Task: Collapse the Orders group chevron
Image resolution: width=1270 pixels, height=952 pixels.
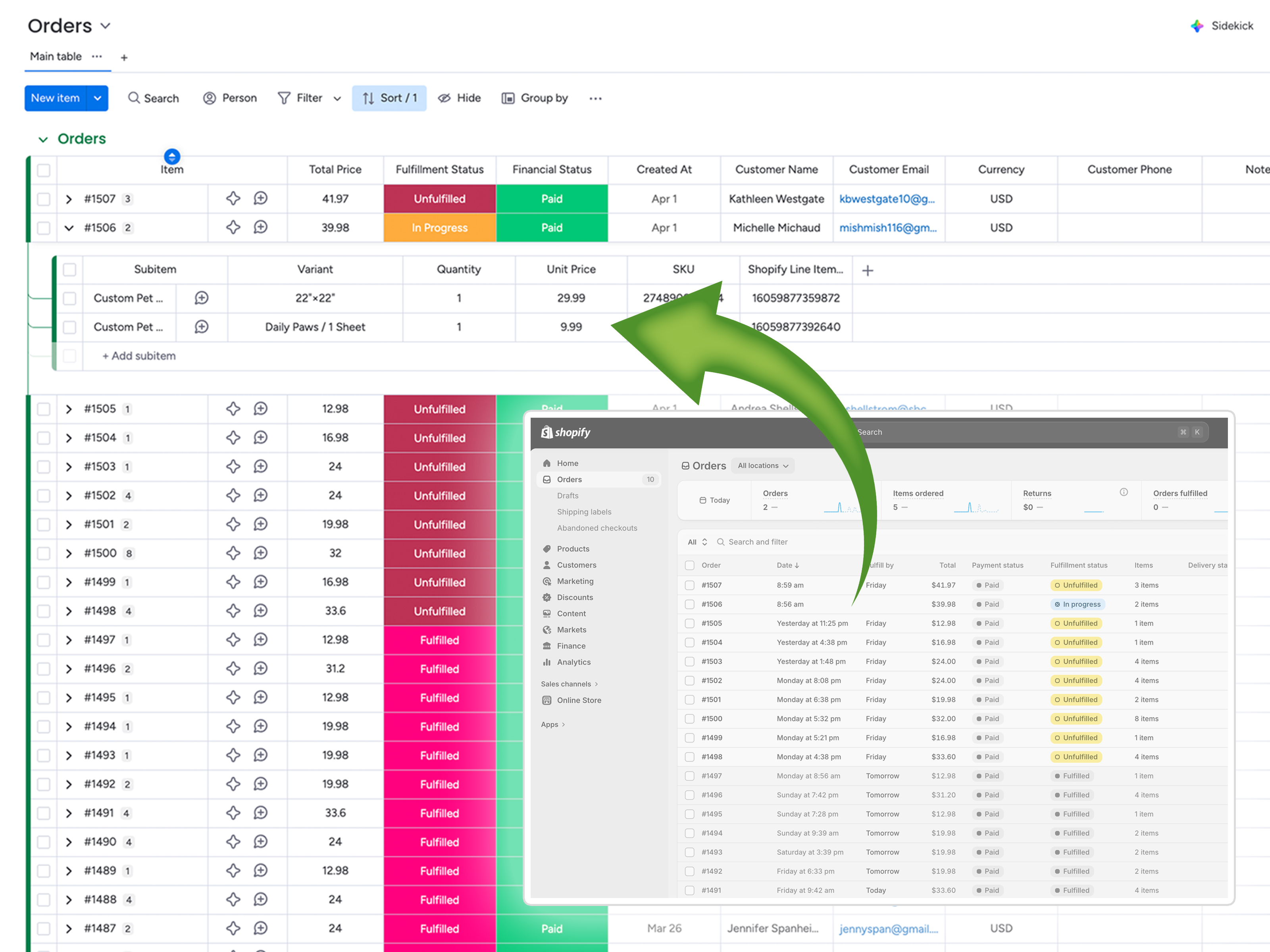Action: (43, 139)
